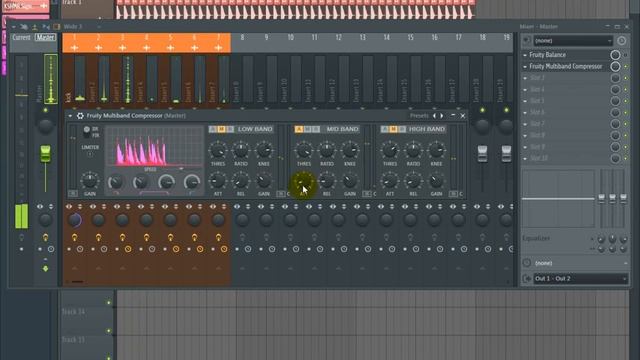
Task: Toggle HIGH BAND A button
Action: (x=384, y=129)
